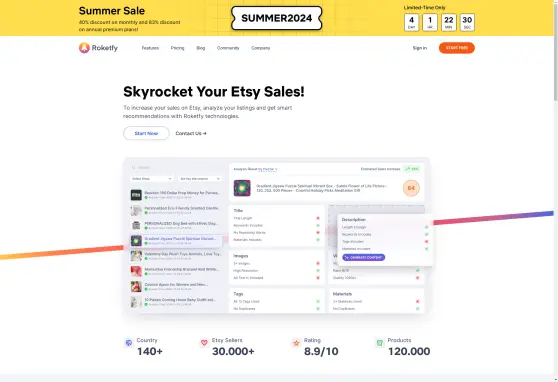Go to the Blog page

point(201,48)
